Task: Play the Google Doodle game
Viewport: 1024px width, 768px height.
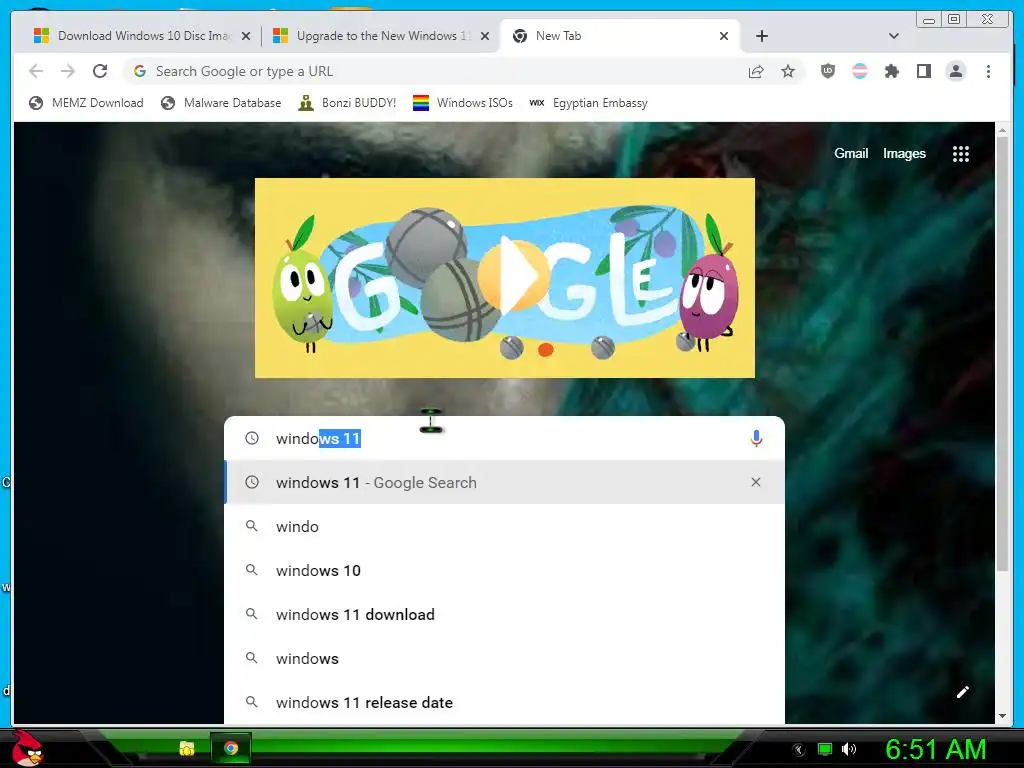Action: 512,276
